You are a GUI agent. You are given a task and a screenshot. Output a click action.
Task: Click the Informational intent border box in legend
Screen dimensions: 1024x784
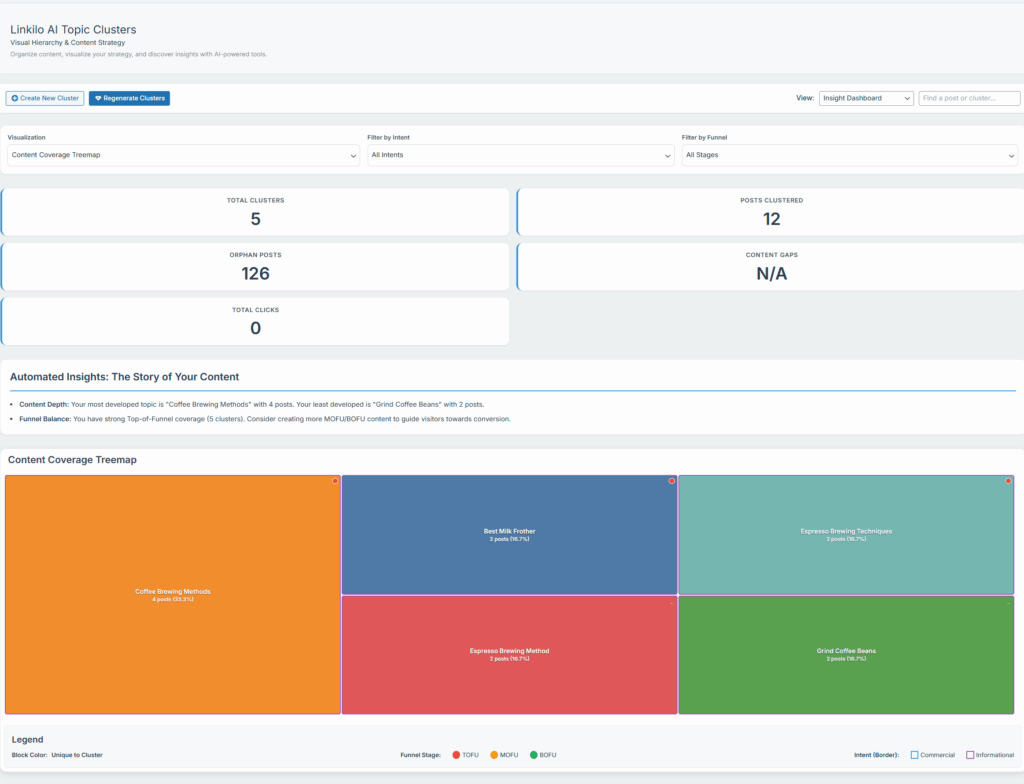(x=970, y=755)
